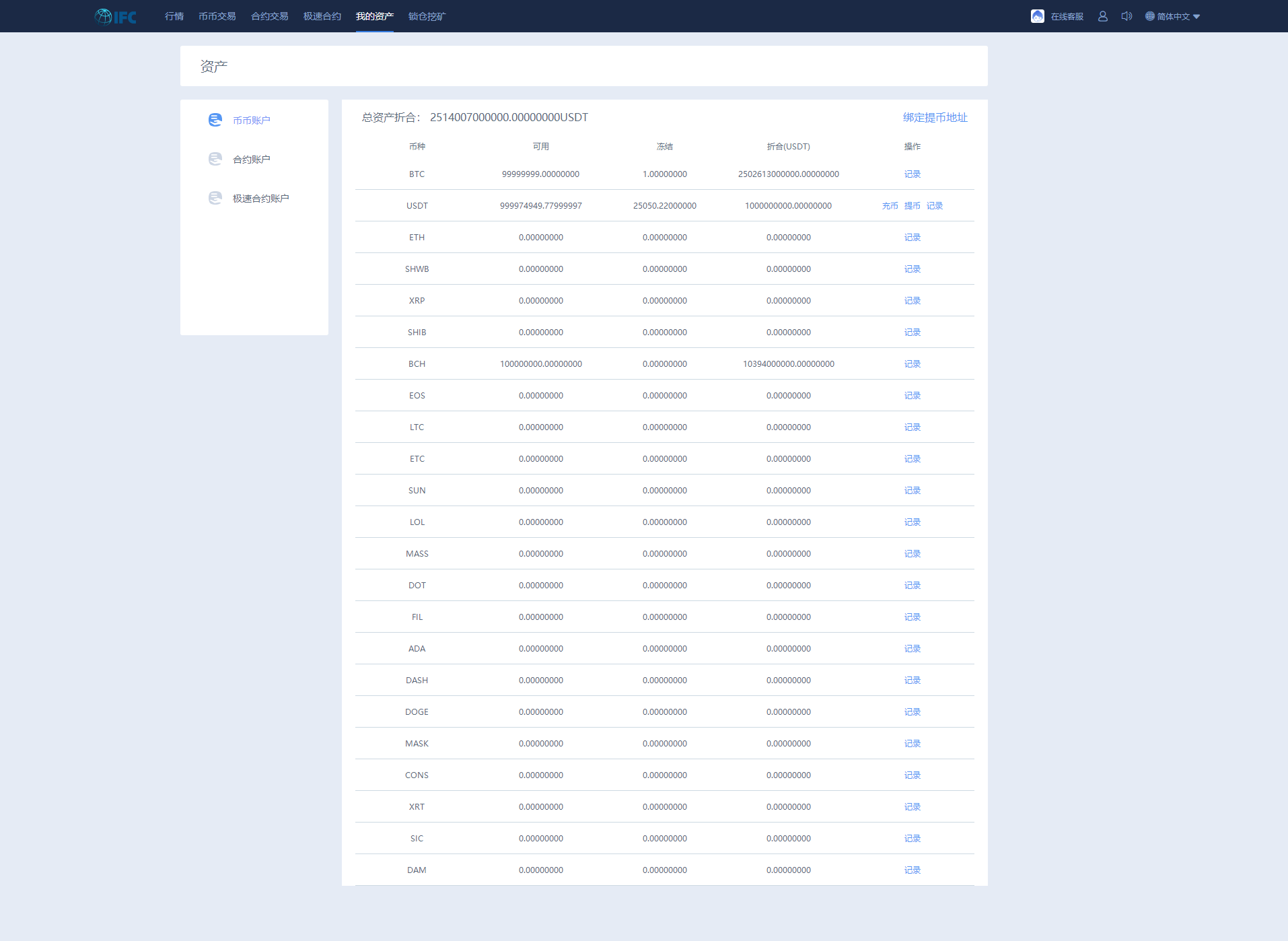
Task: Click BCH USDT value 10394000000.00000000
Action: (x=789, y=363)
